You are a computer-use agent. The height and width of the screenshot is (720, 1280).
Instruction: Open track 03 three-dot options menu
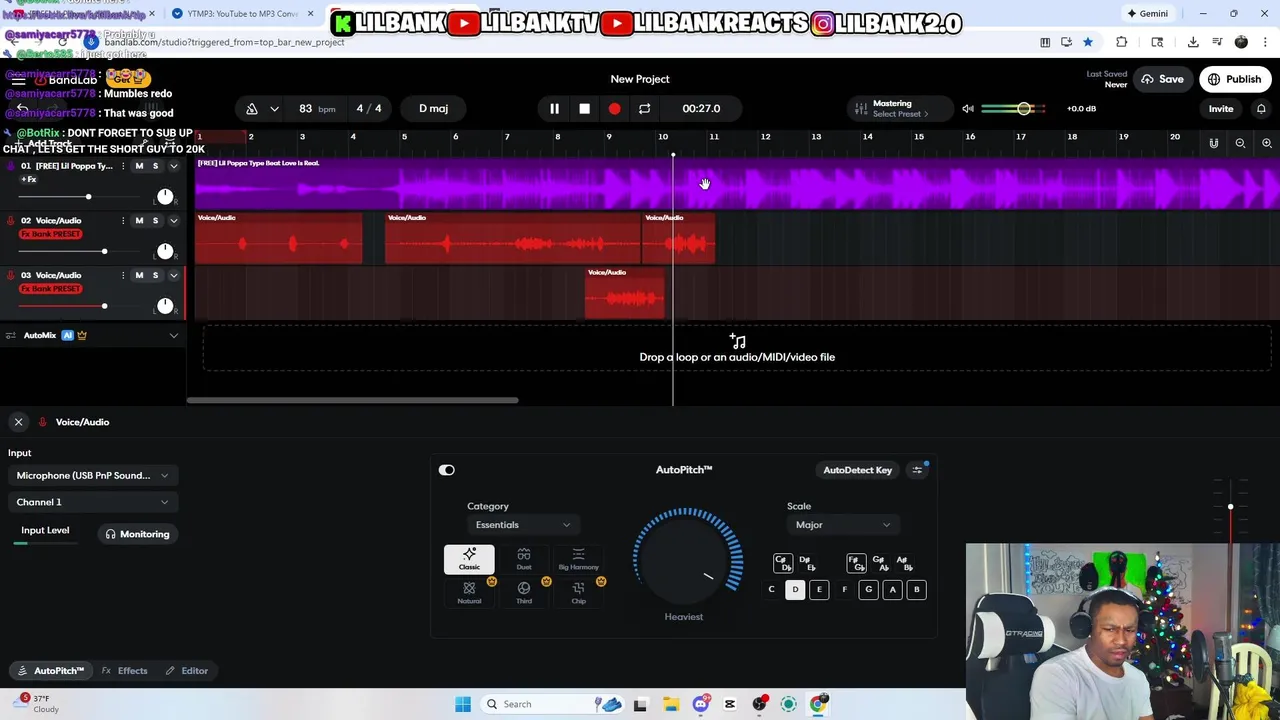(x=123, y=275)
